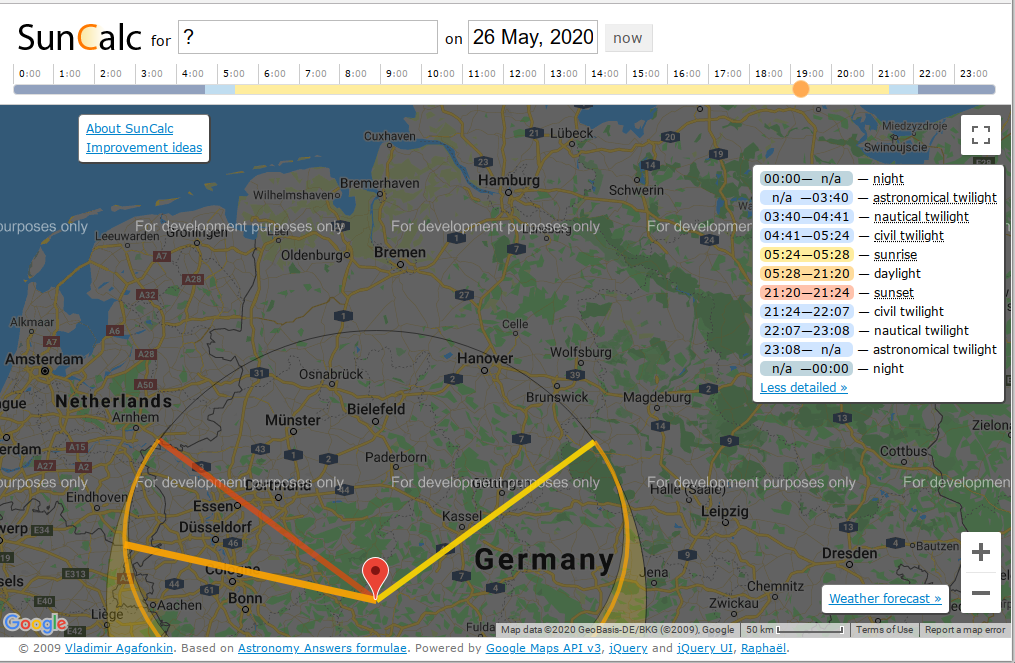Click the dark orange sunset direction line

point(267,520)
